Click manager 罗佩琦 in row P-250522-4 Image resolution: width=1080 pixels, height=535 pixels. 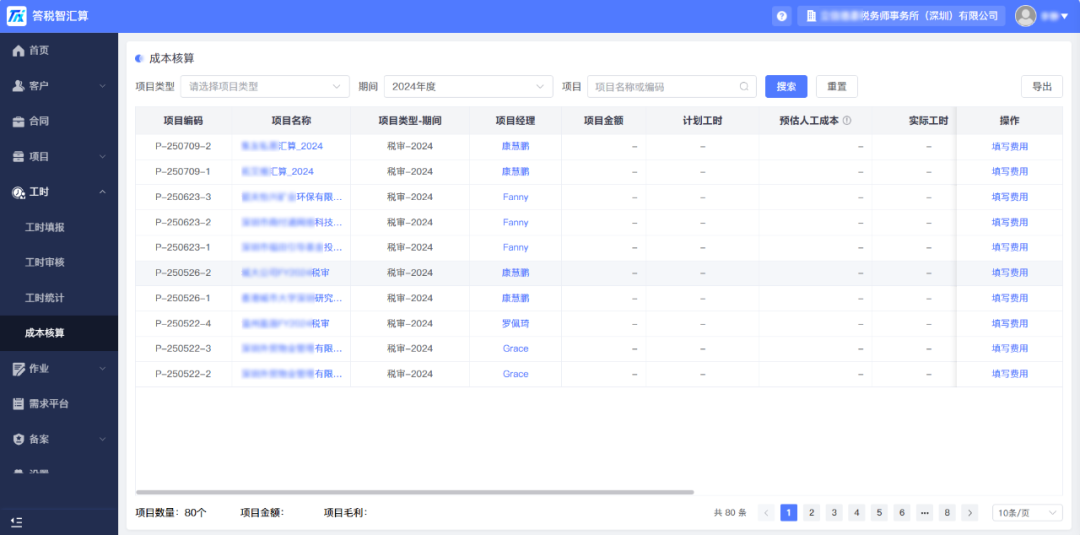pos(515,324)
